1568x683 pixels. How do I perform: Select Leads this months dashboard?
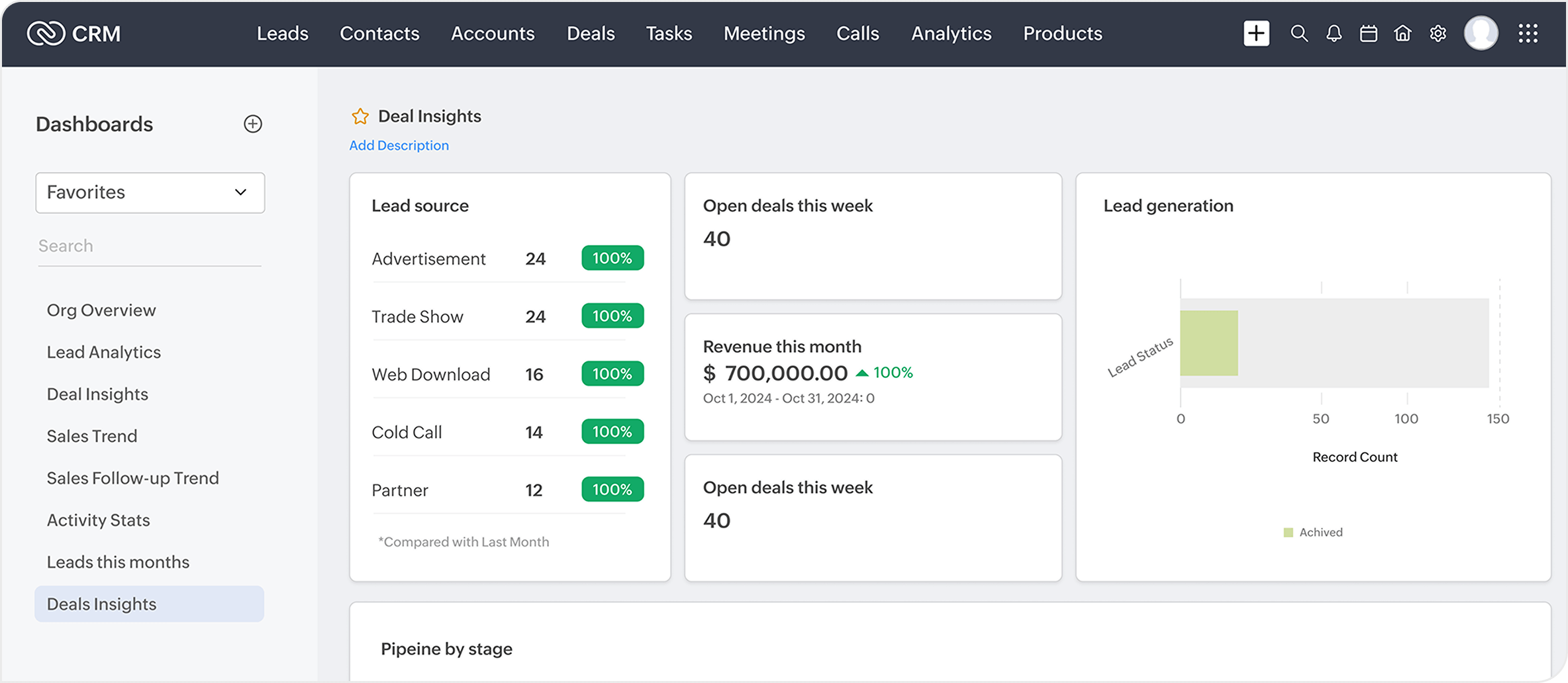coord(118,562)
